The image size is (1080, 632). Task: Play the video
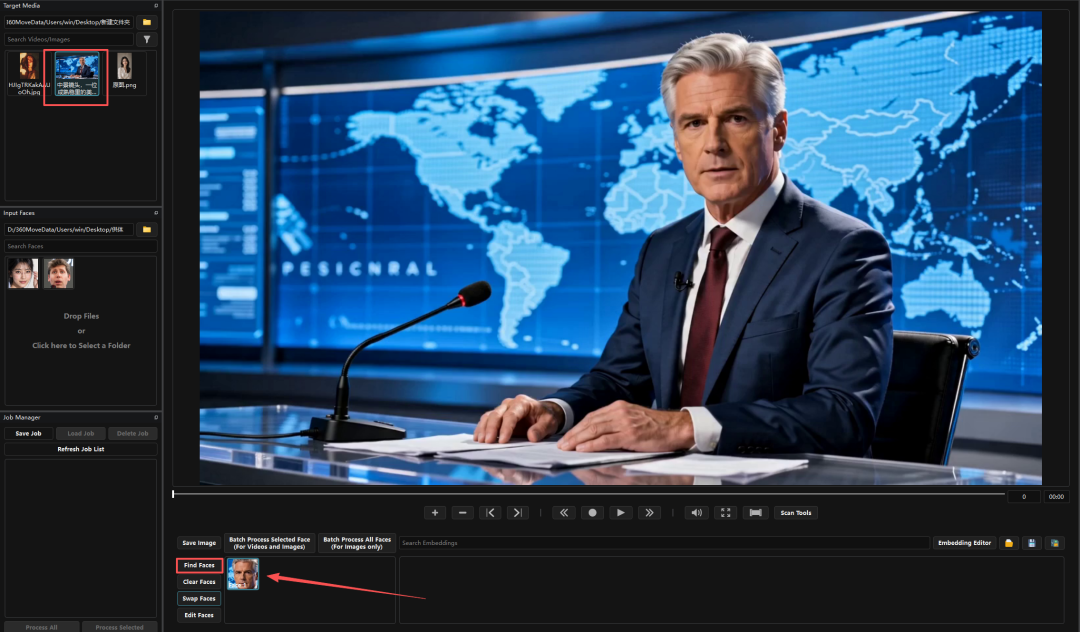(x=621, y=513)
